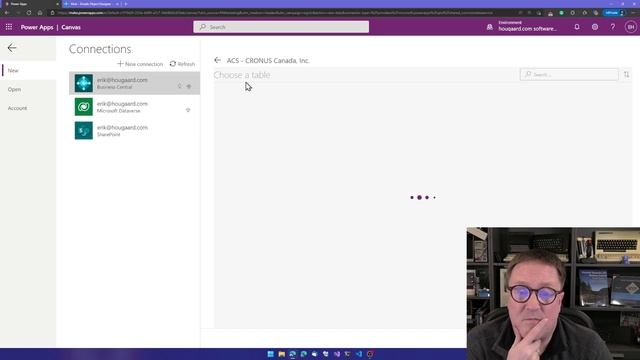This screenshot has width=640, height=360.
Task: Click the browser home button
Action: pyautogui.click(x=40, y=13)
